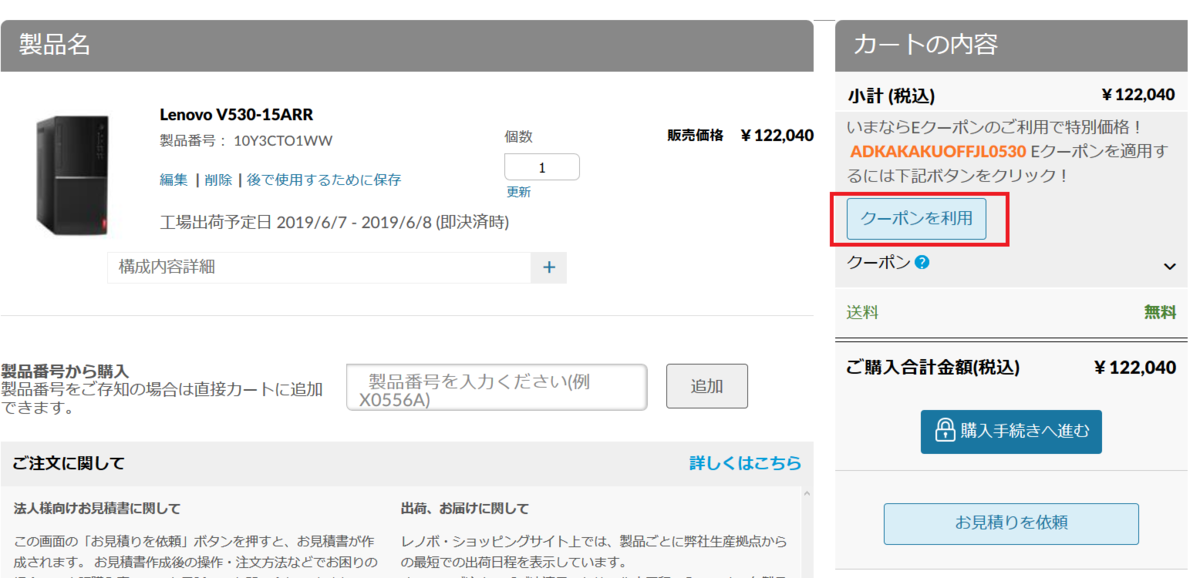Screen dimensions: 1200x578
Task: Focus the 製品番号 input field
Action: coord(497,387)
